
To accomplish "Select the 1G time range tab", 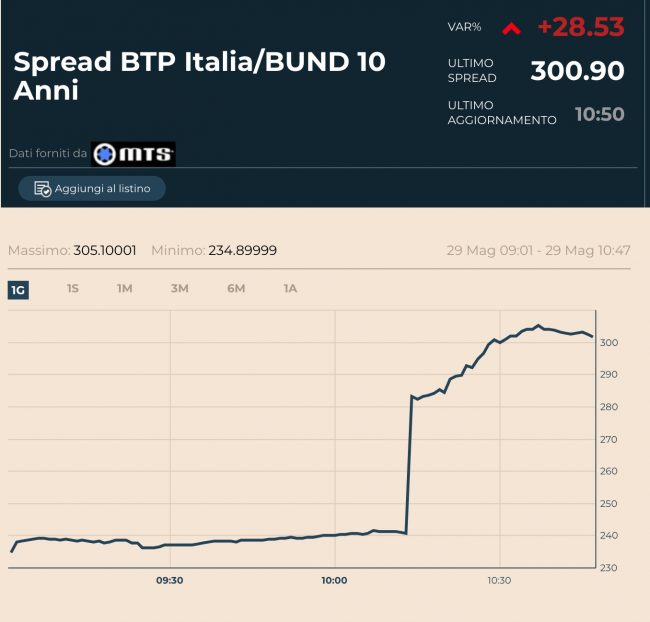I will [18, 290].
